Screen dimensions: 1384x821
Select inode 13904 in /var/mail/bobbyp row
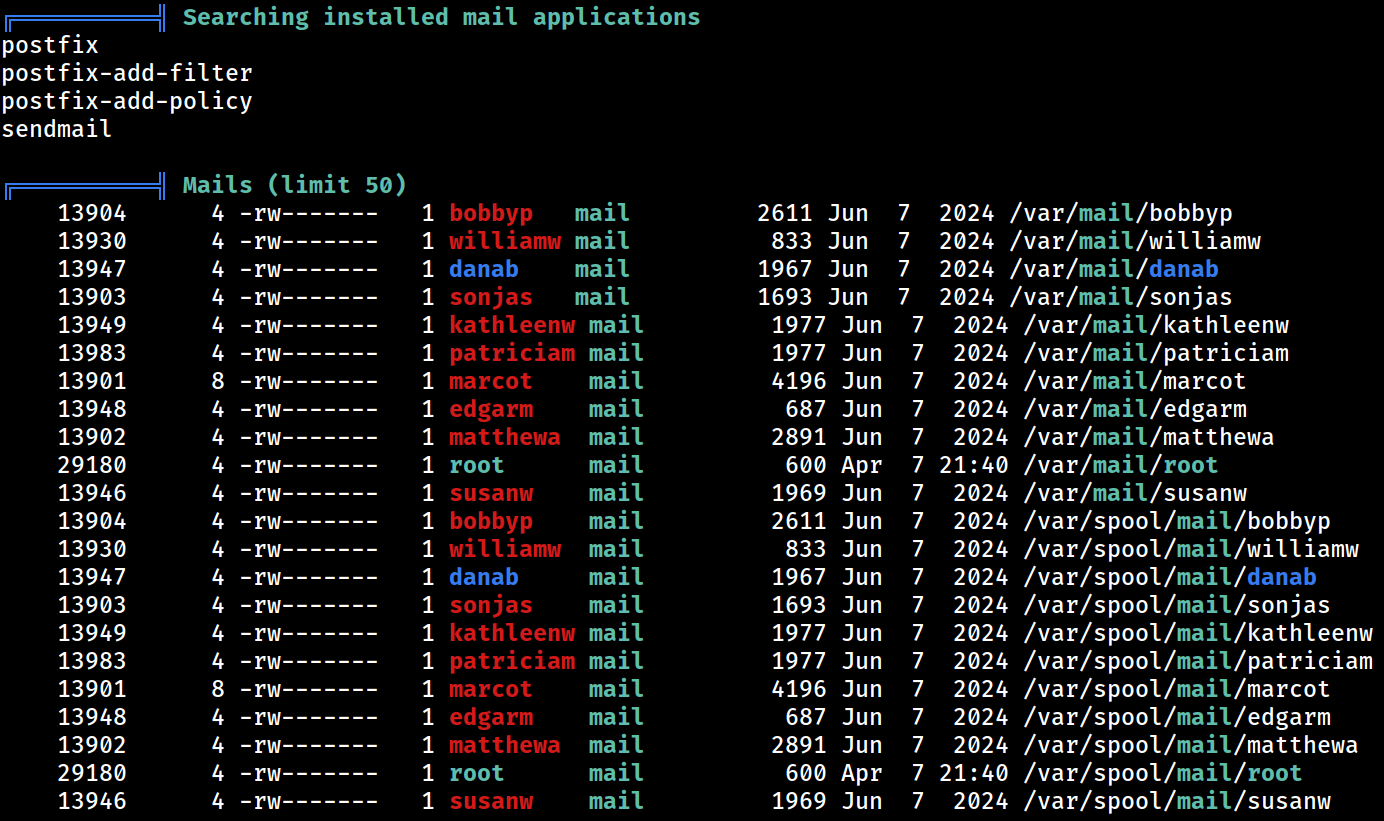[x=92, y=213]
